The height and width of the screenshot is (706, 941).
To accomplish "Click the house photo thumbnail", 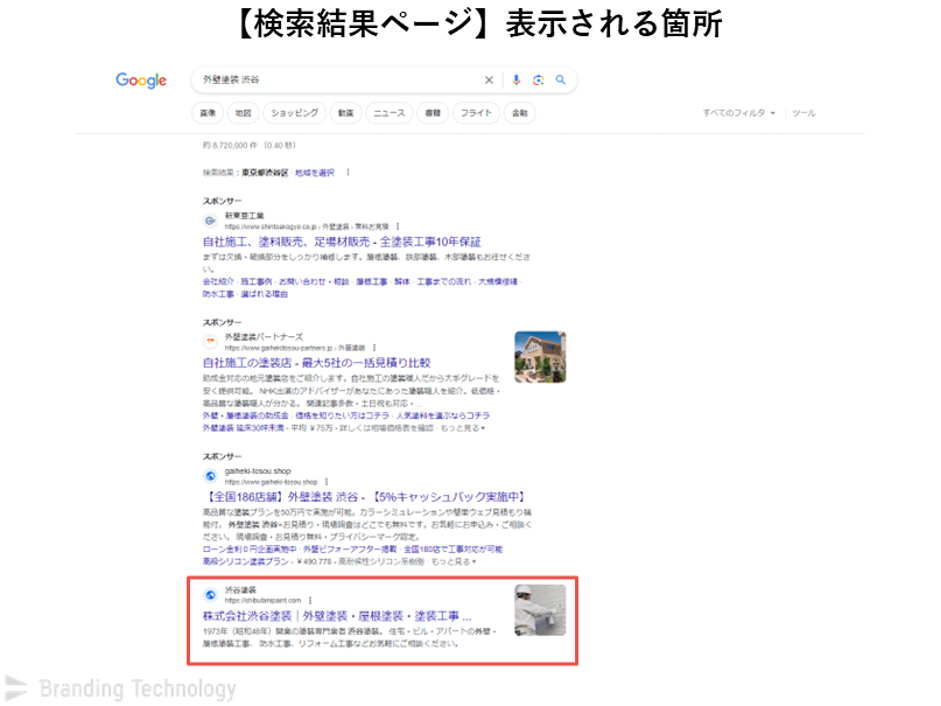I will coord(540,357).
